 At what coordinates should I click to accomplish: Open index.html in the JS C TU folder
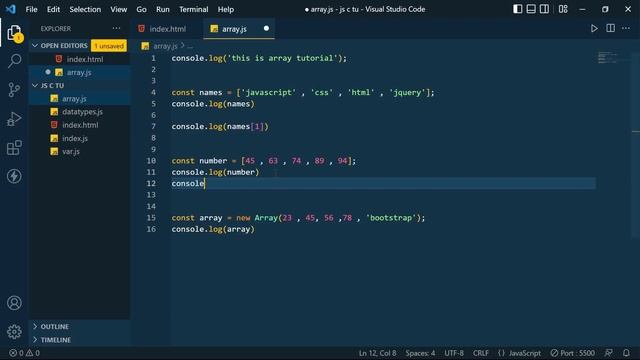(80, 125)
